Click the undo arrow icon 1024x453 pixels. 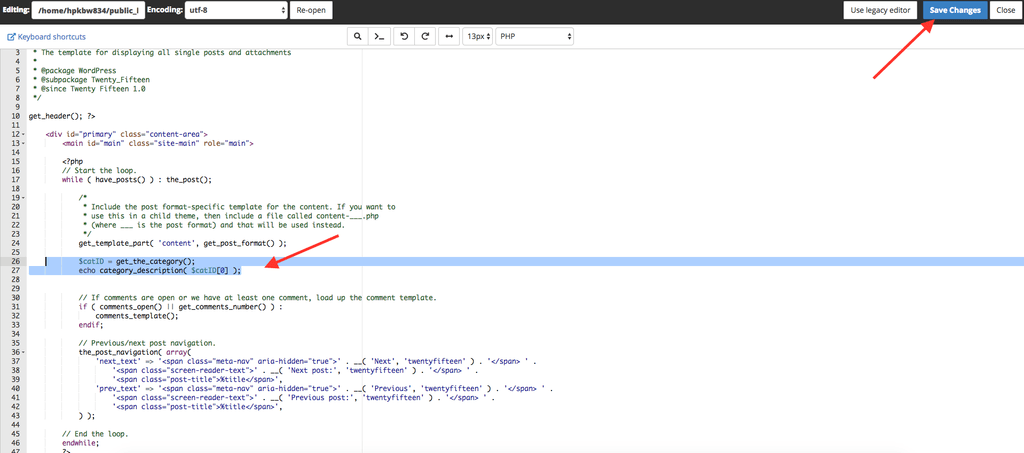pyautogui.click(x=404, y=37)
